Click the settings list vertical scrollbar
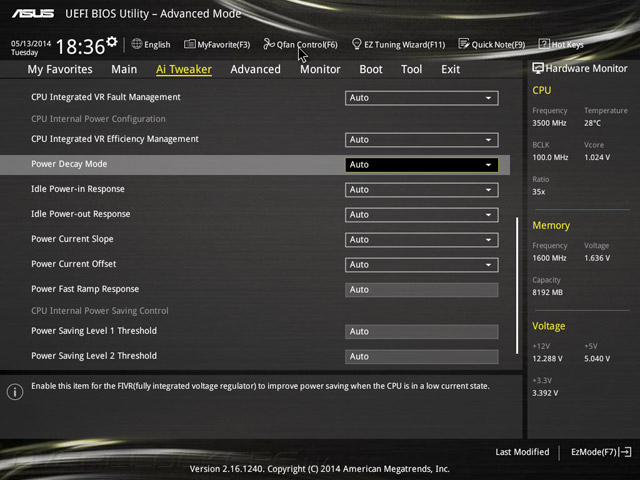This screenshot has width=640, height=480. pyautogui.click(x=517, y=285)
